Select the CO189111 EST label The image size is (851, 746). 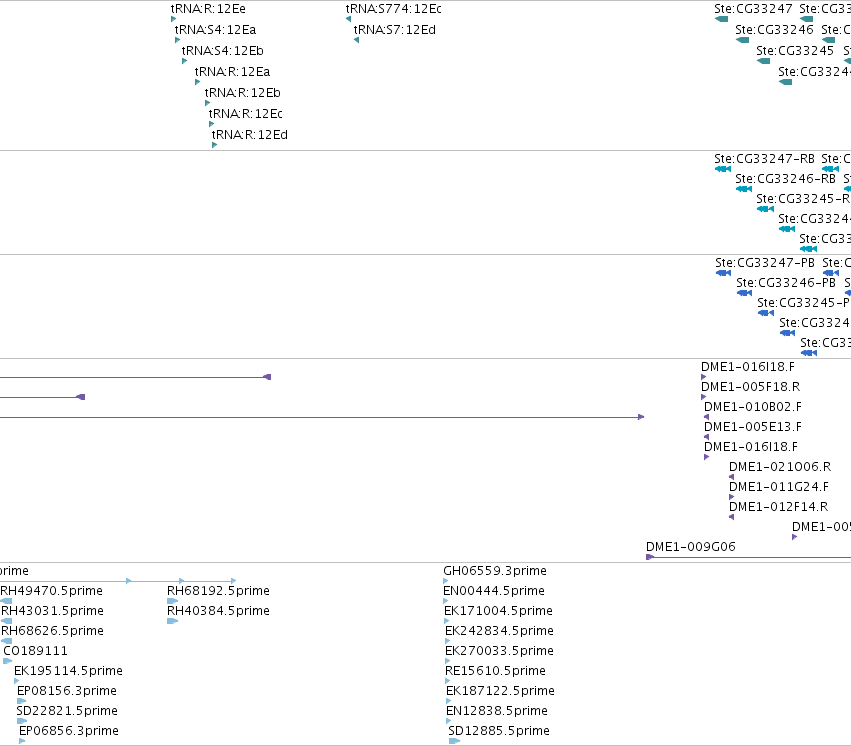[x=36, y=651]
